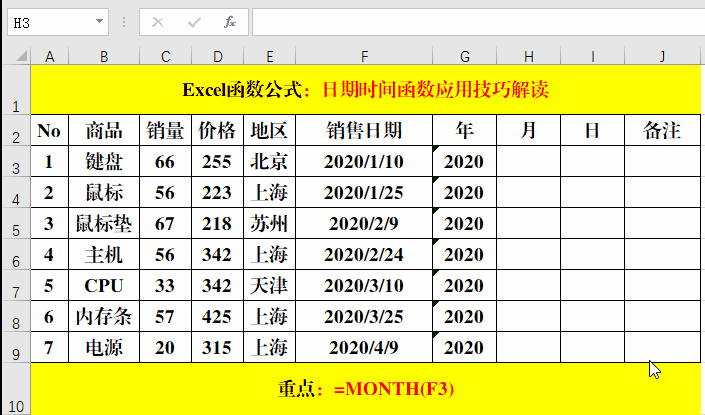
Task: Click the '键盘' product cell
Action: click(x=104, y=161)
